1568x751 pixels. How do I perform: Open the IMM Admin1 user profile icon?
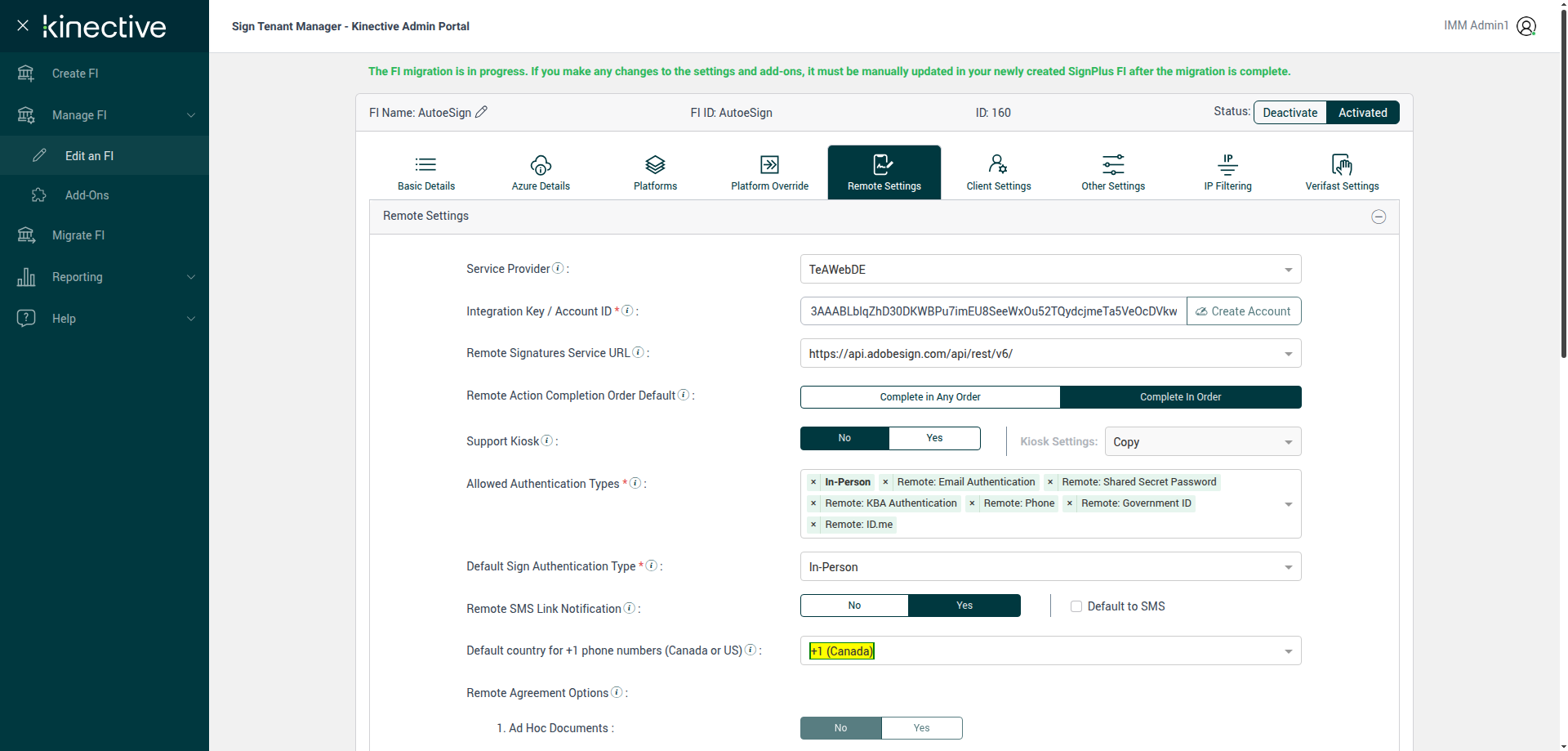1526,26
